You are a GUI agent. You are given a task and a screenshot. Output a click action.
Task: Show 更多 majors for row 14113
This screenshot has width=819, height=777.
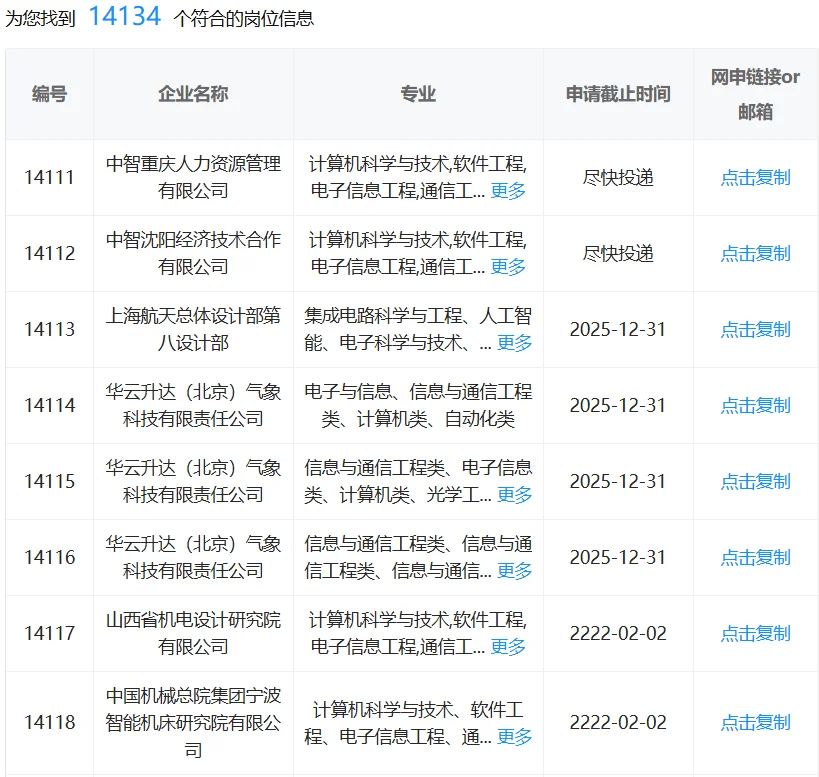point(514,343)
